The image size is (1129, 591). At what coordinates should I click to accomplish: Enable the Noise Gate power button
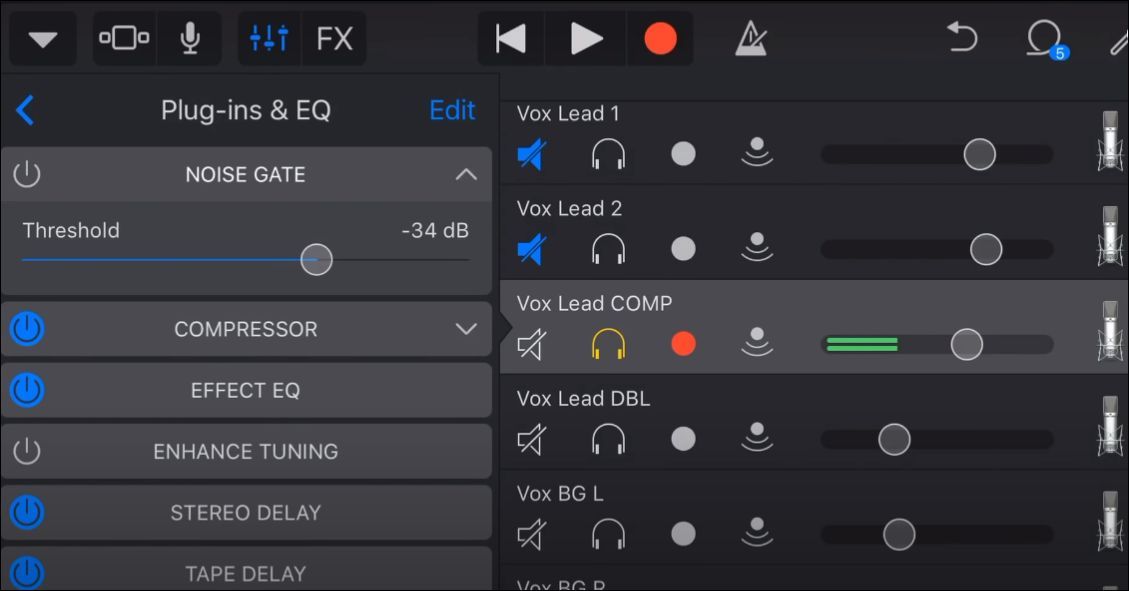(x=27, y=174)
